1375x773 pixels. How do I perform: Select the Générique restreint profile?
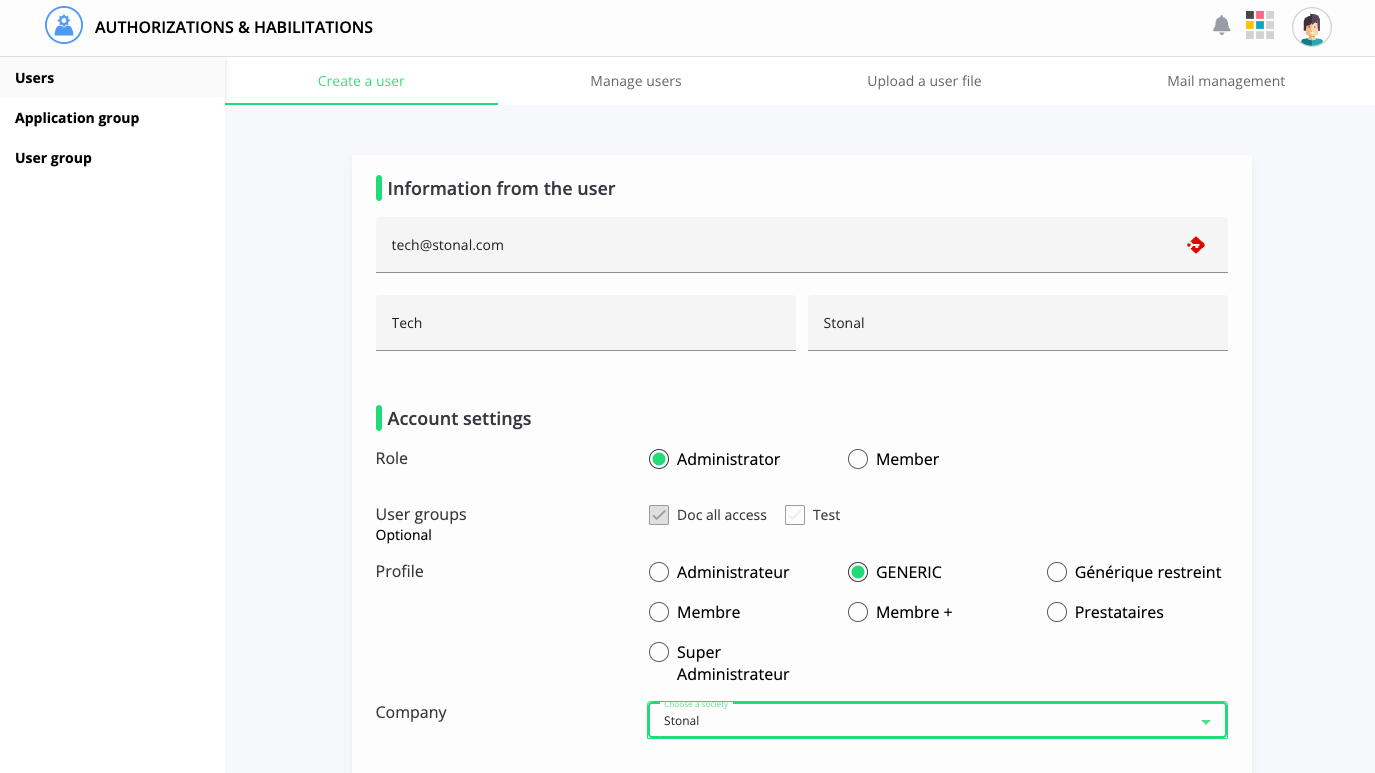pos(1057,572)
